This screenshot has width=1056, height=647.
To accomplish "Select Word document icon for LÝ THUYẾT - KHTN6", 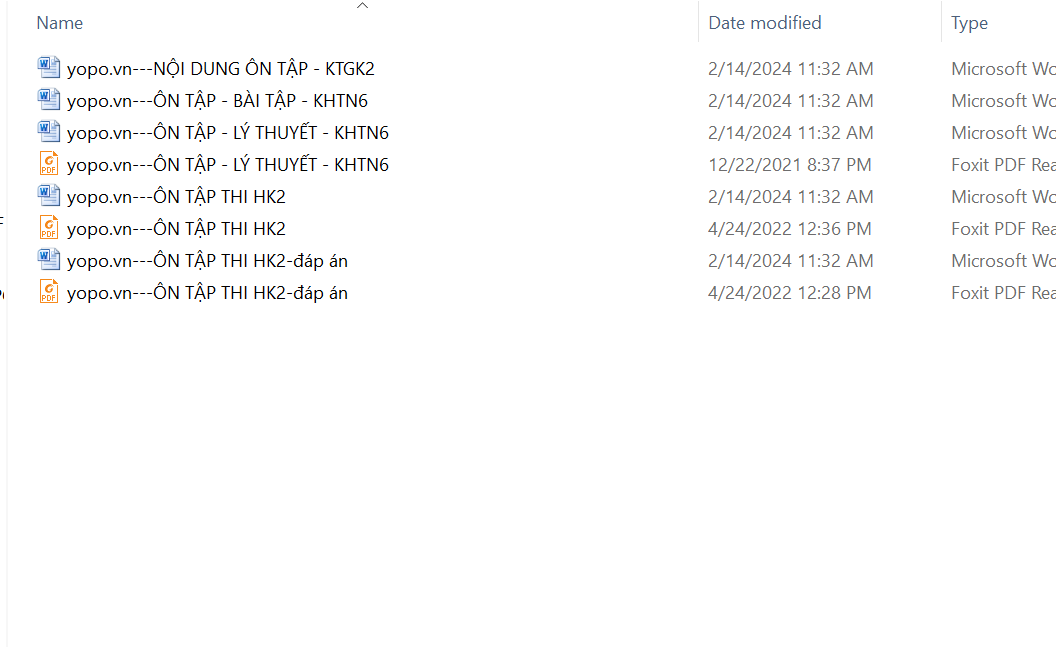I will (48, 132).
